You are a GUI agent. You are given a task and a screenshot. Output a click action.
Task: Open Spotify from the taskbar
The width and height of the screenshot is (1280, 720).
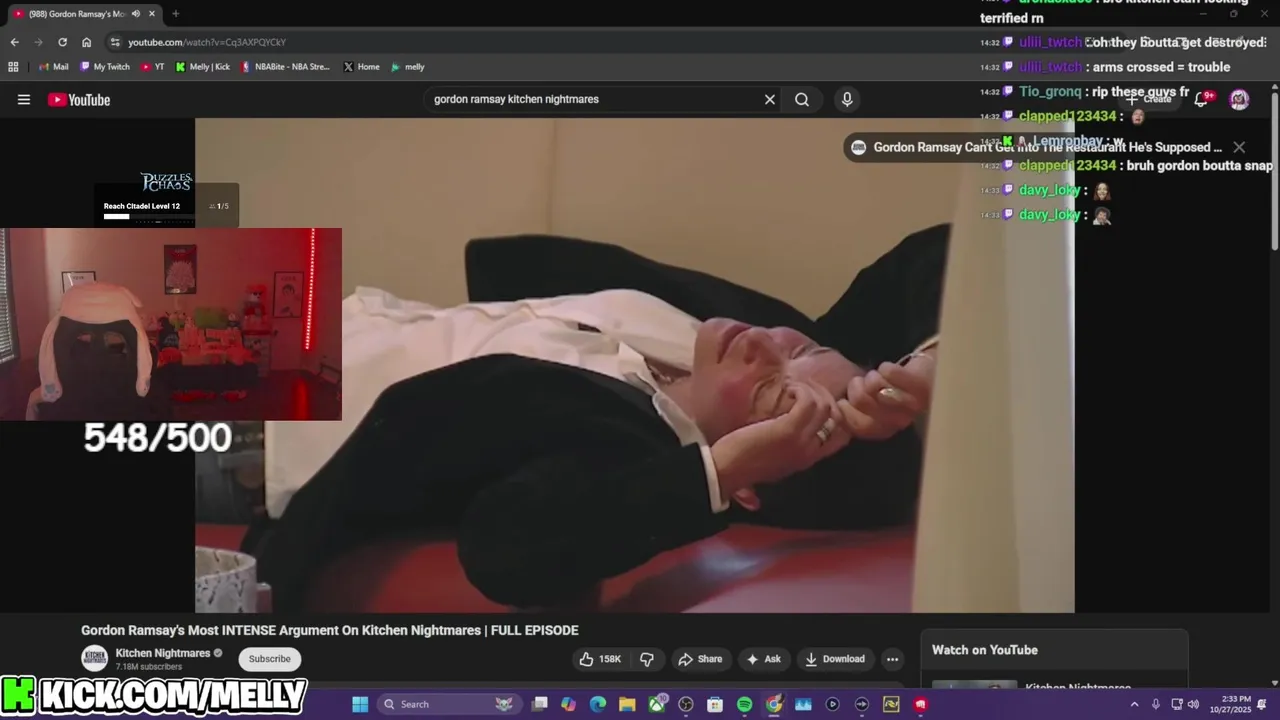coord(744,704)
